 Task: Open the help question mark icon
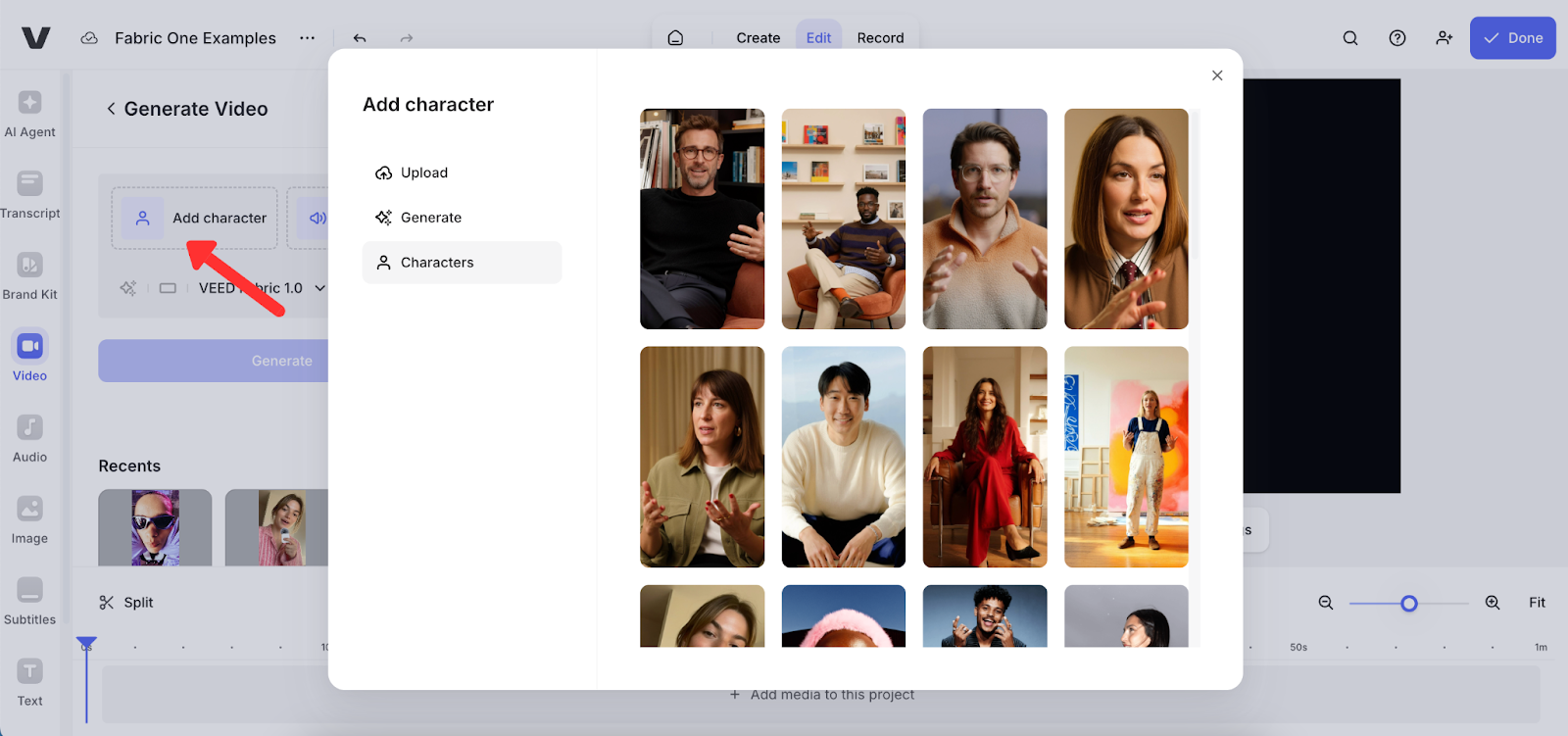coord(1397,38)
